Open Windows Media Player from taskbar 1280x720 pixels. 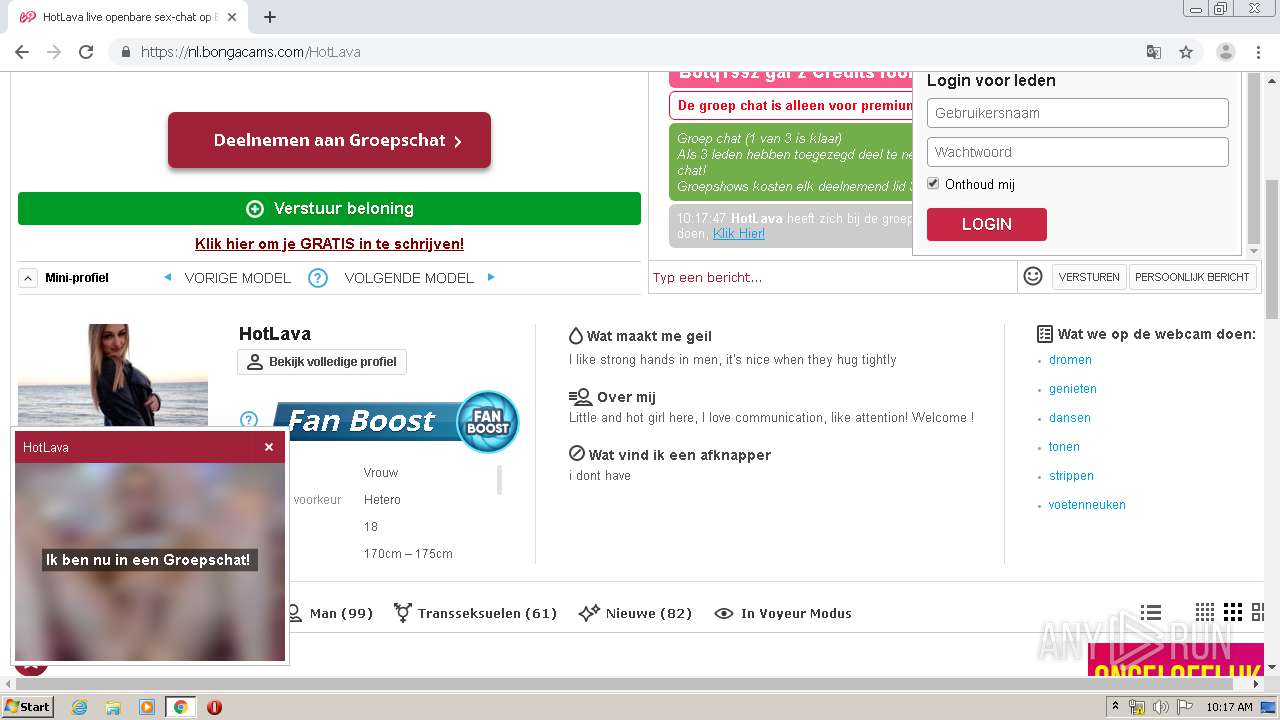(147, 707)
